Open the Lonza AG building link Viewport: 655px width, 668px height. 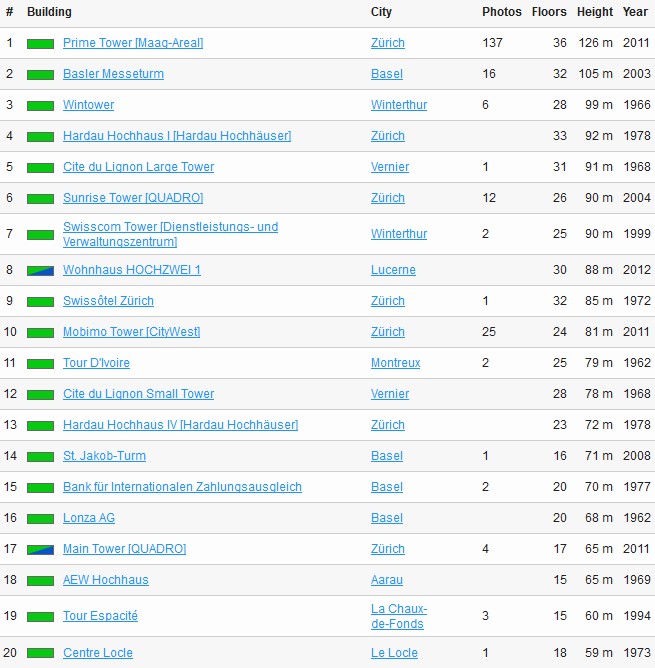point(89,518)
